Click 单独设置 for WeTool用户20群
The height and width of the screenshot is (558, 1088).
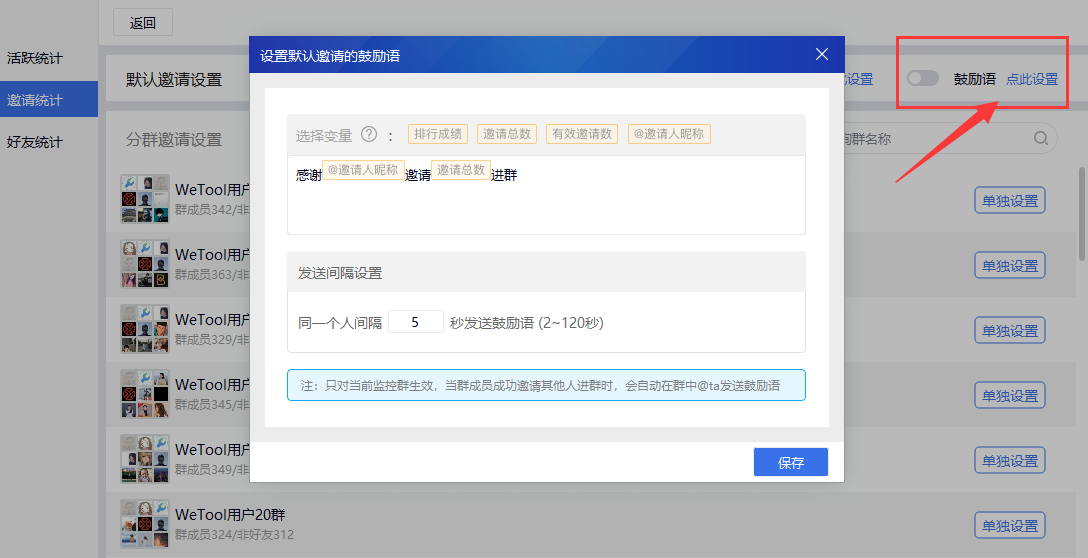pos(1010,526)
